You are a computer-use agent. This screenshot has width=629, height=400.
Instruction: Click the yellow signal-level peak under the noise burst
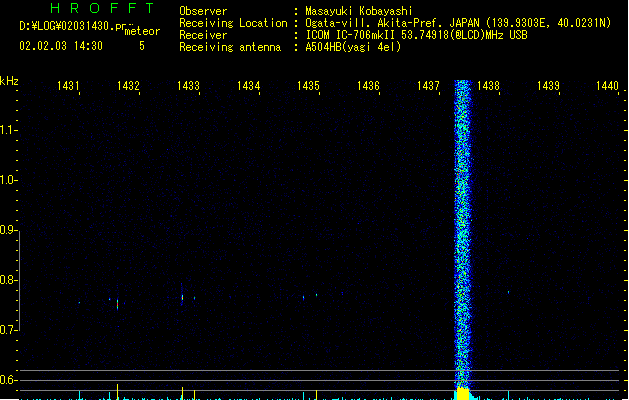tap(463, 394)
